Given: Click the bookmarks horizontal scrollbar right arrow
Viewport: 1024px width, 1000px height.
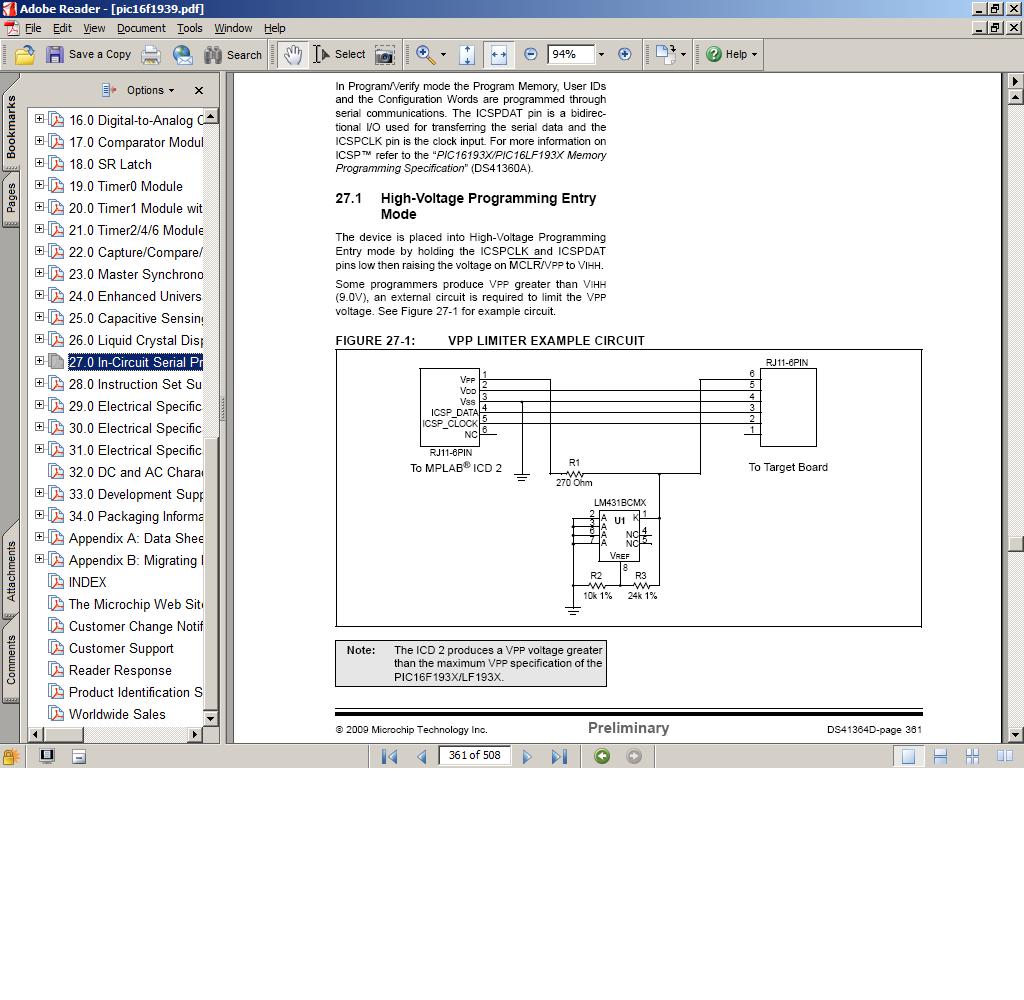Looking at the screenshot, I should click(194, 734).
